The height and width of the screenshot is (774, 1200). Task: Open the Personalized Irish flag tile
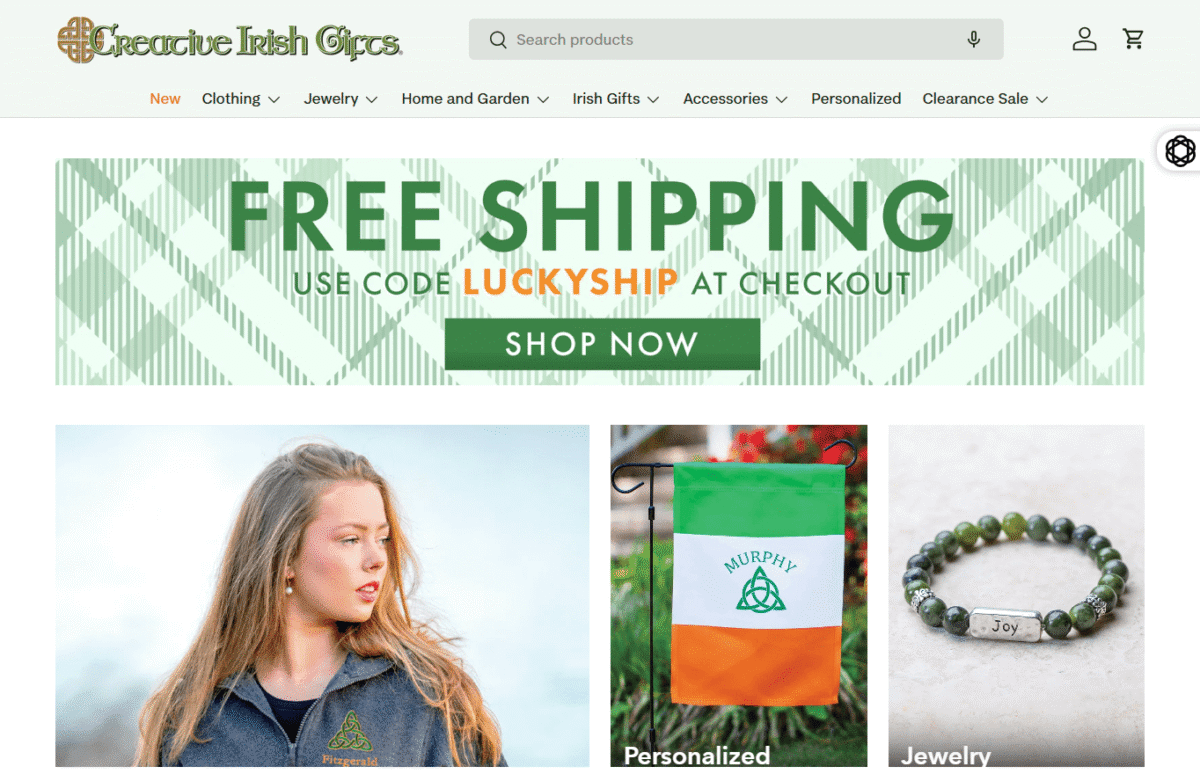pyautogui.click(x=739, y=596)
